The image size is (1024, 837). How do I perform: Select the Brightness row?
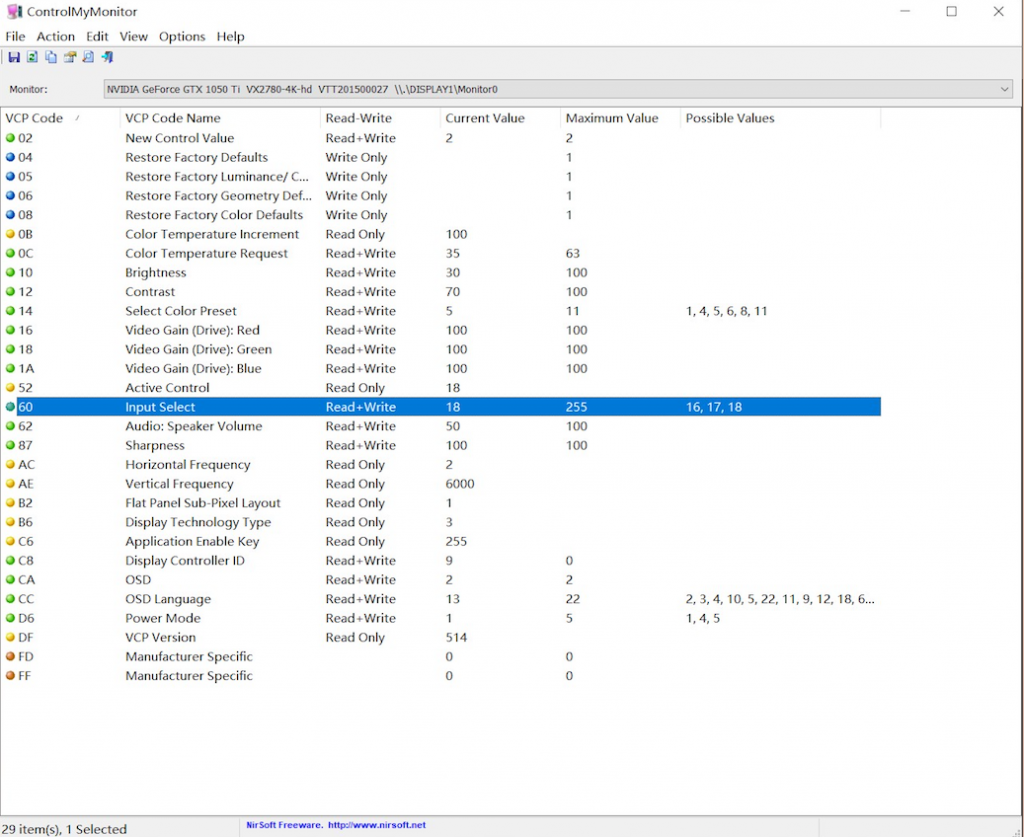click(156, 273)
